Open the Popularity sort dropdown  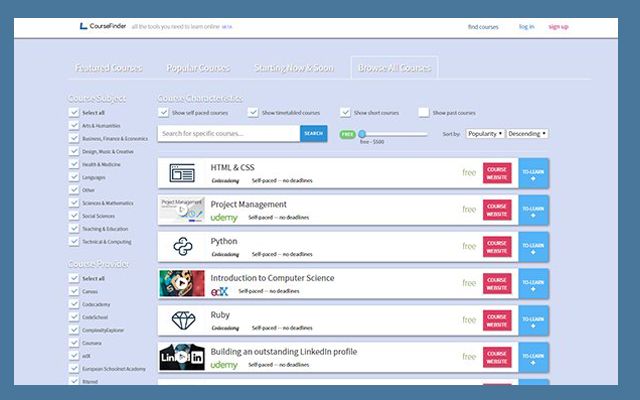click(x=484, y=133)
